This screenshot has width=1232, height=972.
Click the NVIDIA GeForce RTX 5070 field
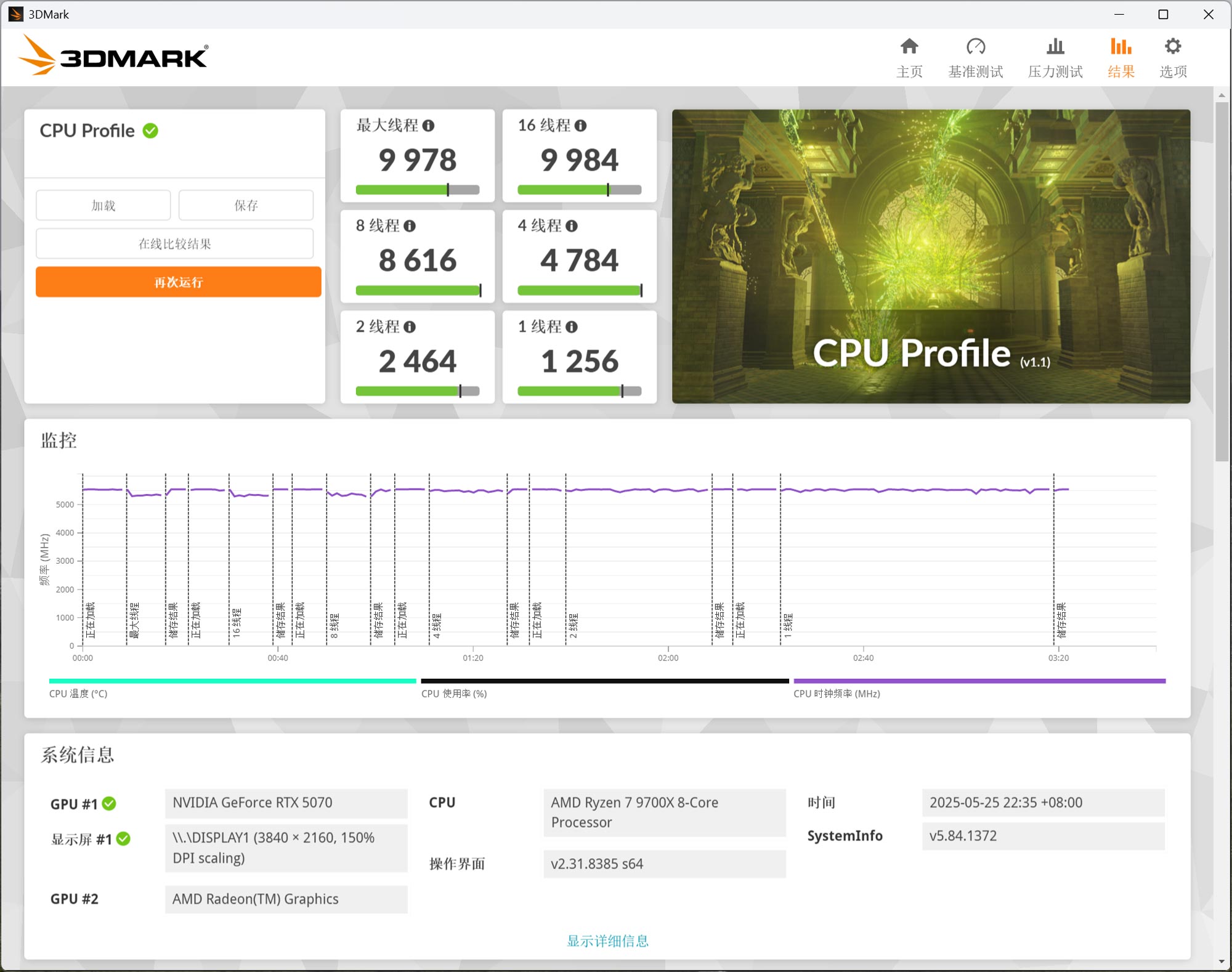pyautogui.click(x=286, y=803)
